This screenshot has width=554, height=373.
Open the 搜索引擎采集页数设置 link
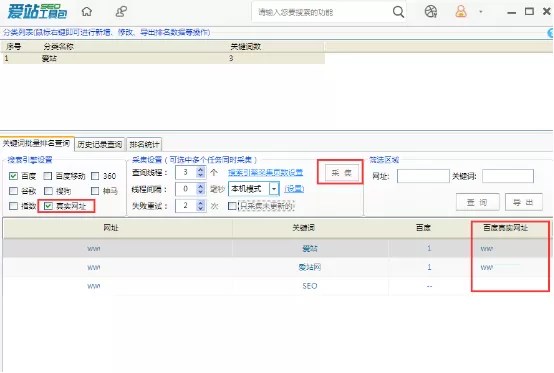pyautogui.click(x=265, y=172)
